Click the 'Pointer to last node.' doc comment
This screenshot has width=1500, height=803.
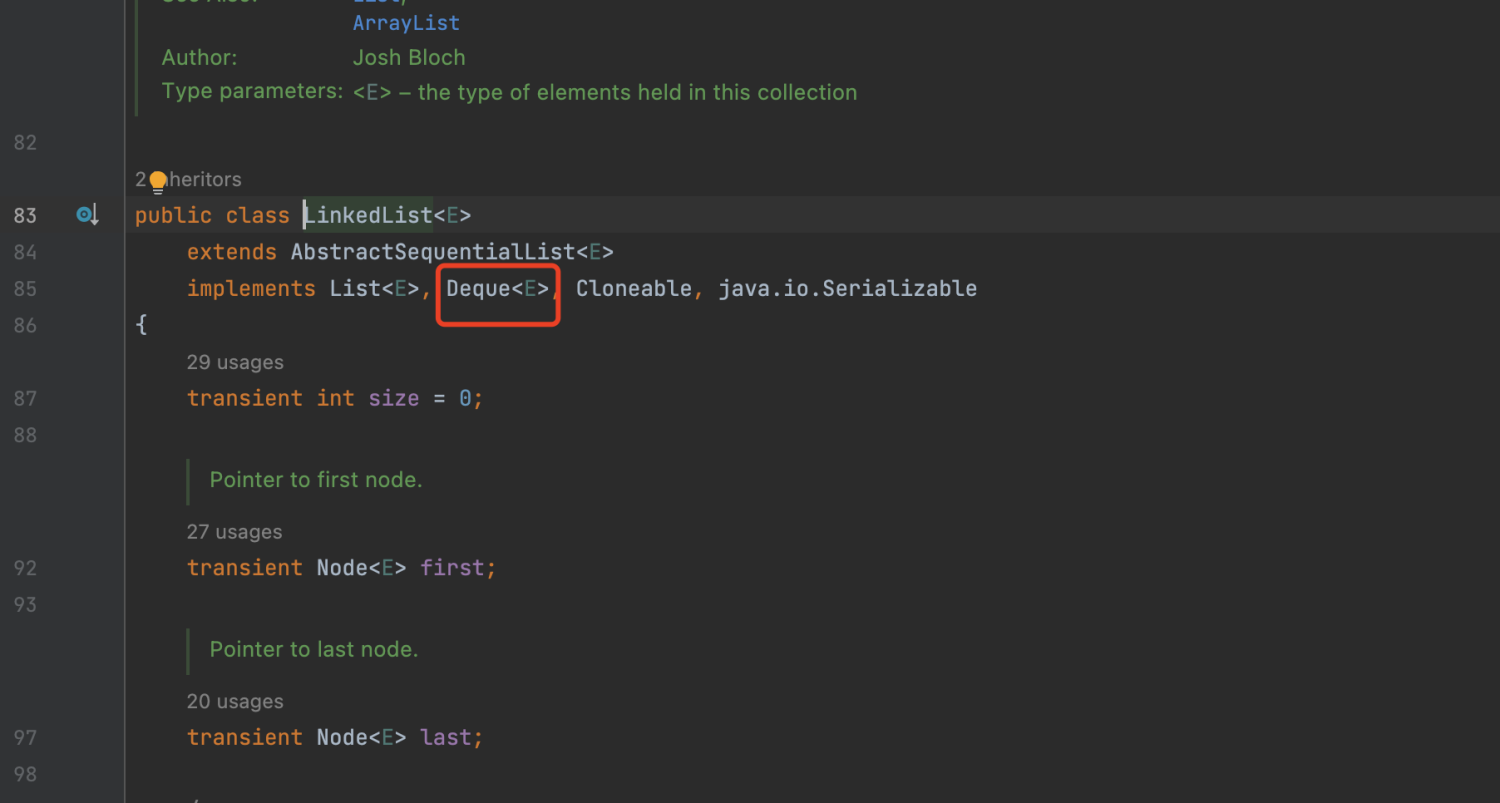(x=314, y=650)
